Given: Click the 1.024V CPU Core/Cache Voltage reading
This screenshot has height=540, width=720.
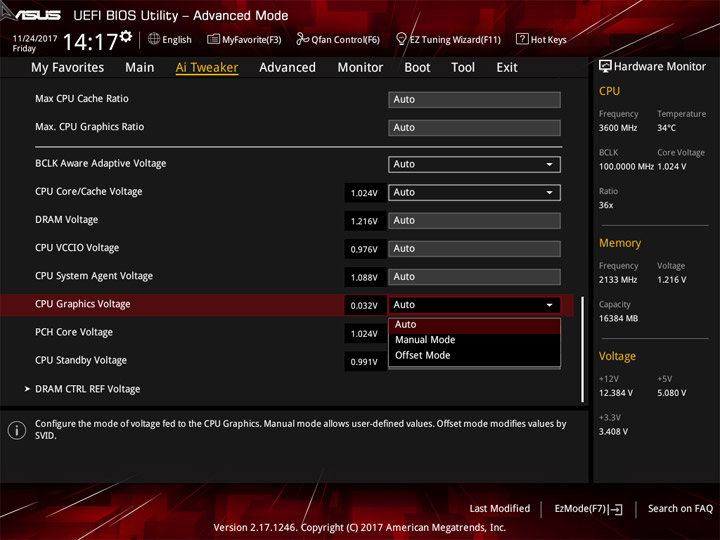Looking at the screenshot, I should (365, 193).
